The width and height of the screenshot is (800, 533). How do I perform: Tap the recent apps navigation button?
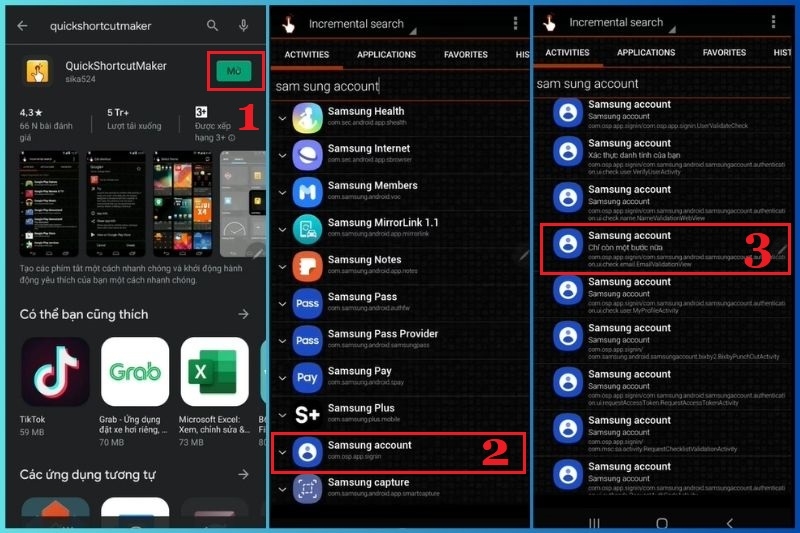point(594,523)
